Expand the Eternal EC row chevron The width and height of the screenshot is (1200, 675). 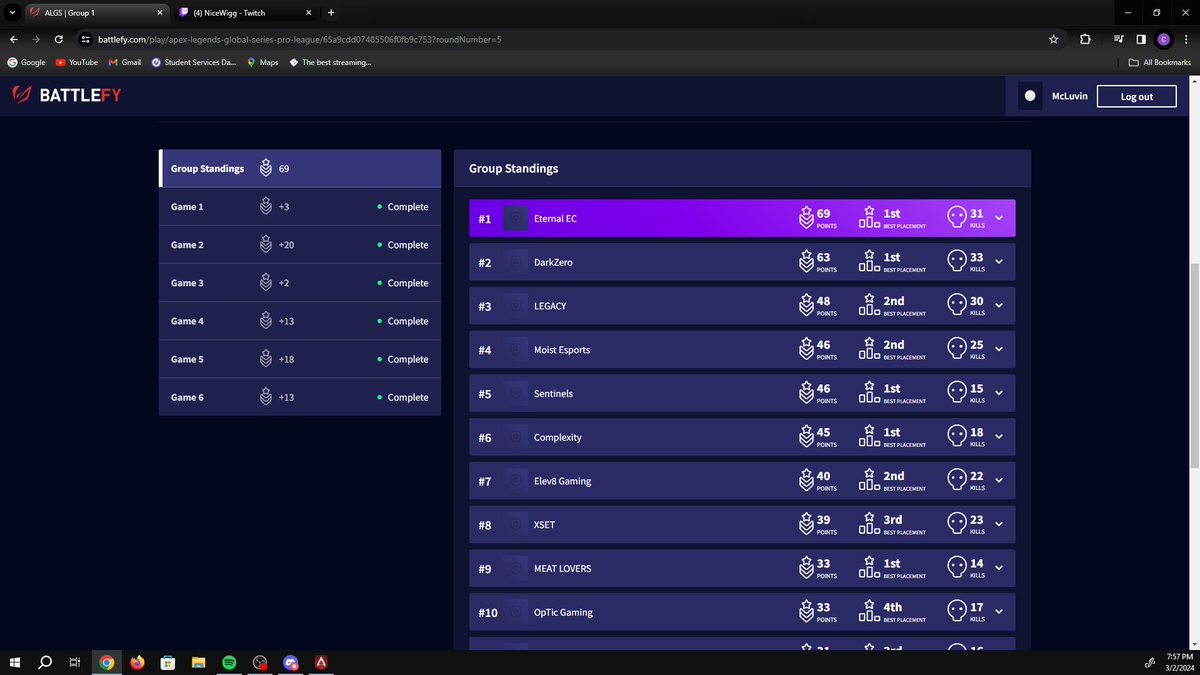click(999, 218)
